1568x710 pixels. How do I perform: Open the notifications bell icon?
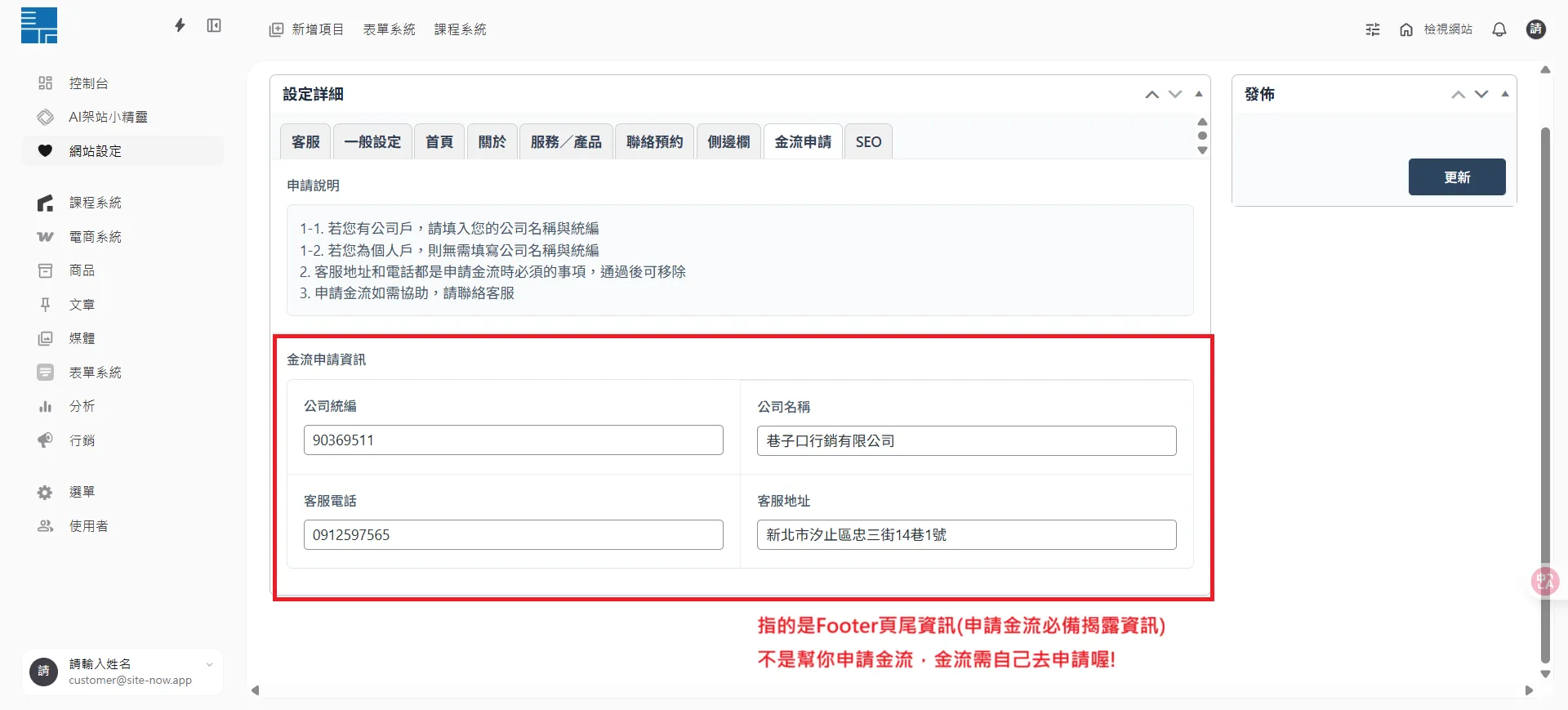1499,29
